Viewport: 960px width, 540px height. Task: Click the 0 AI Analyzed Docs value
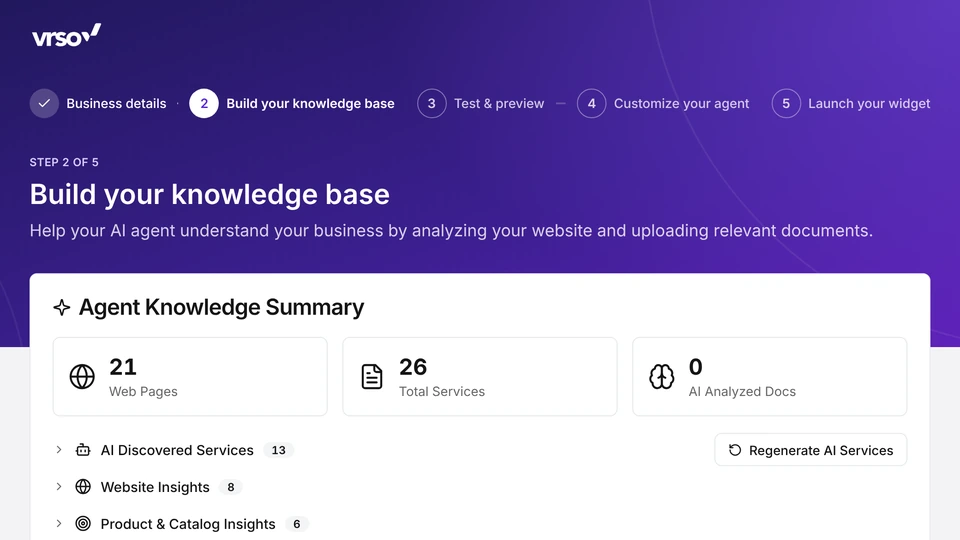tap(696, 367)
